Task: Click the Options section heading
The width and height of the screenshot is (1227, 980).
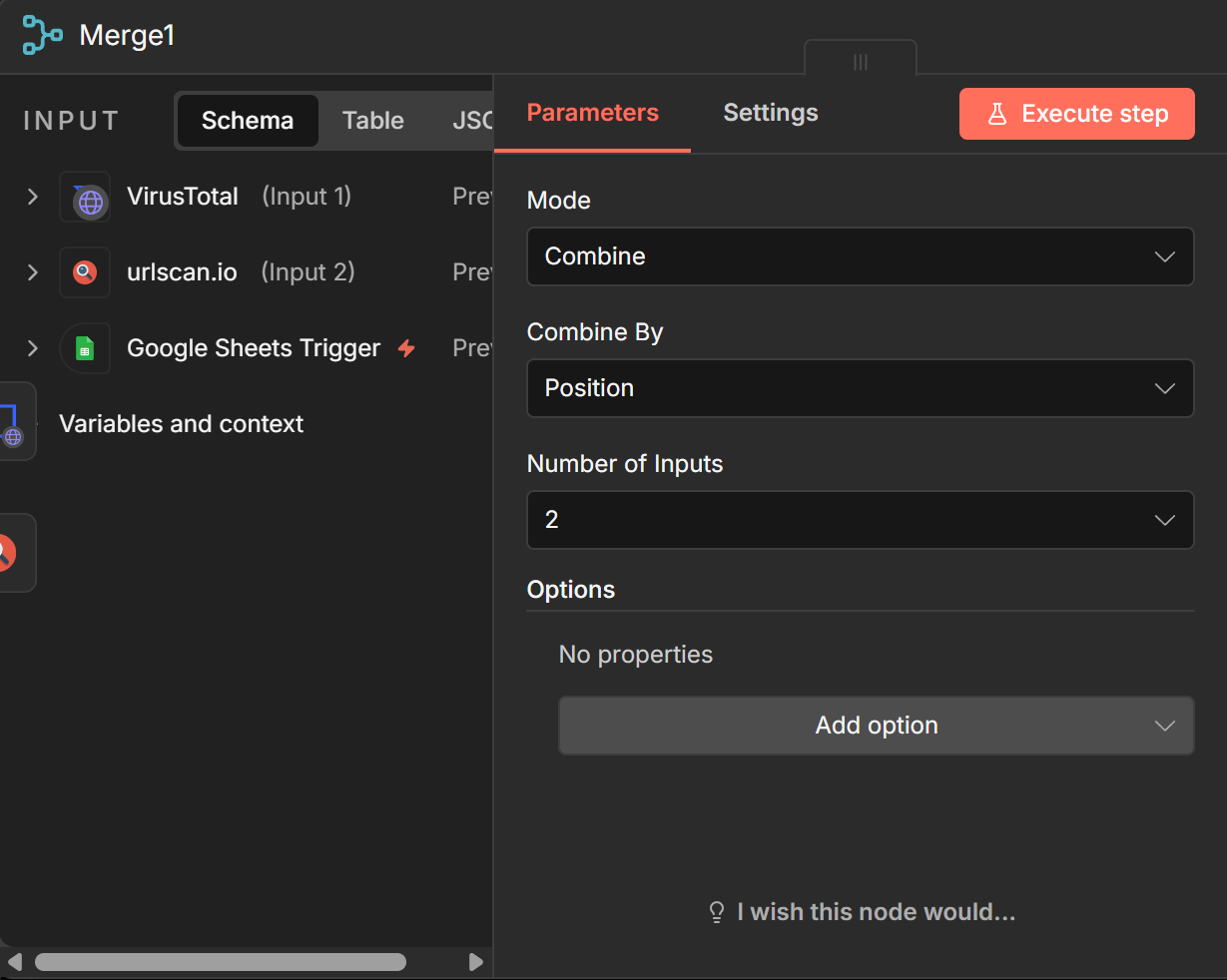Action: click(571, 590)
